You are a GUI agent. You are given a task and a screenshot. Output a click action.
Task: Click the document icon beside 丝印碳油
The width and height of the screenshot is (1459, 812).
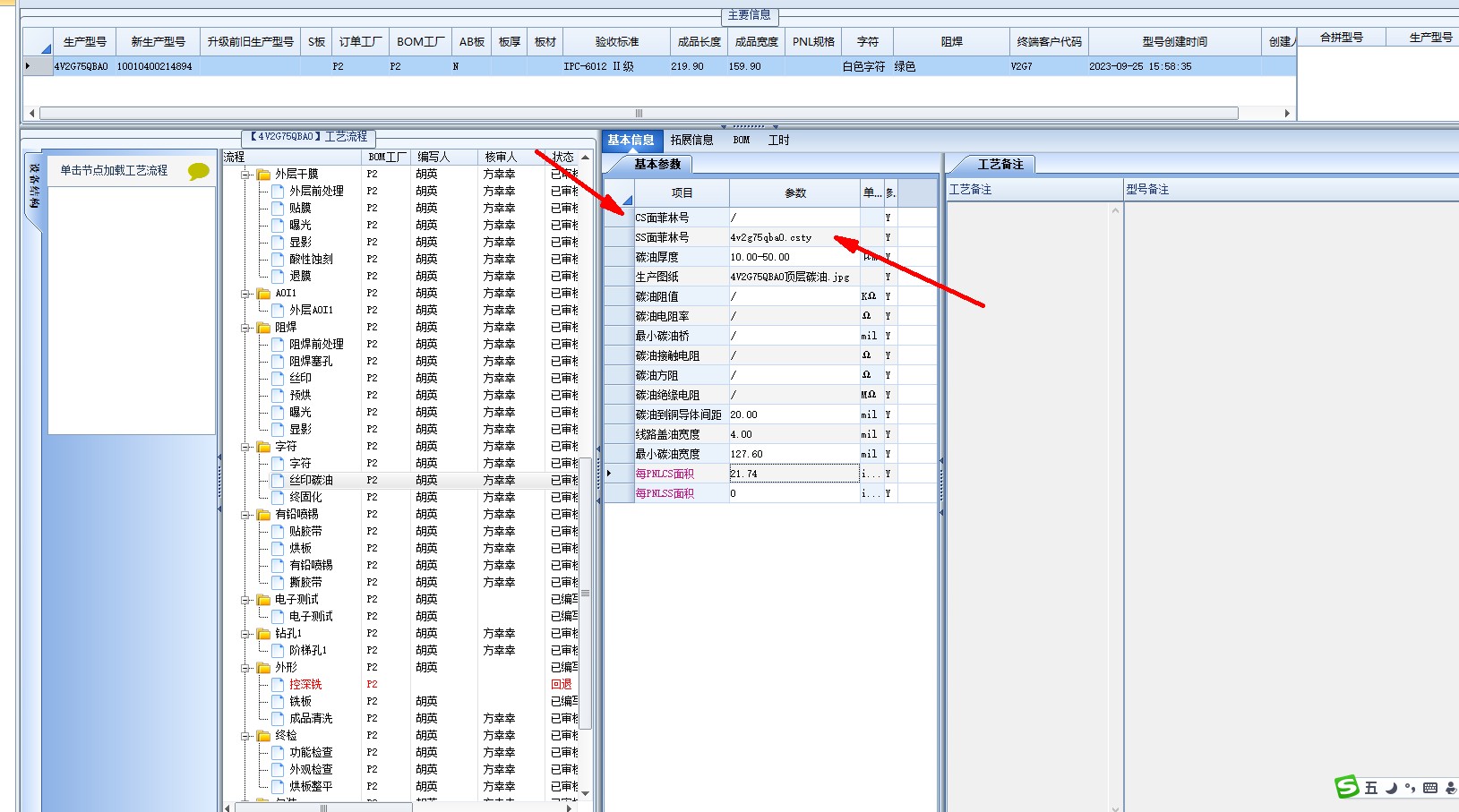coord(278,481)
